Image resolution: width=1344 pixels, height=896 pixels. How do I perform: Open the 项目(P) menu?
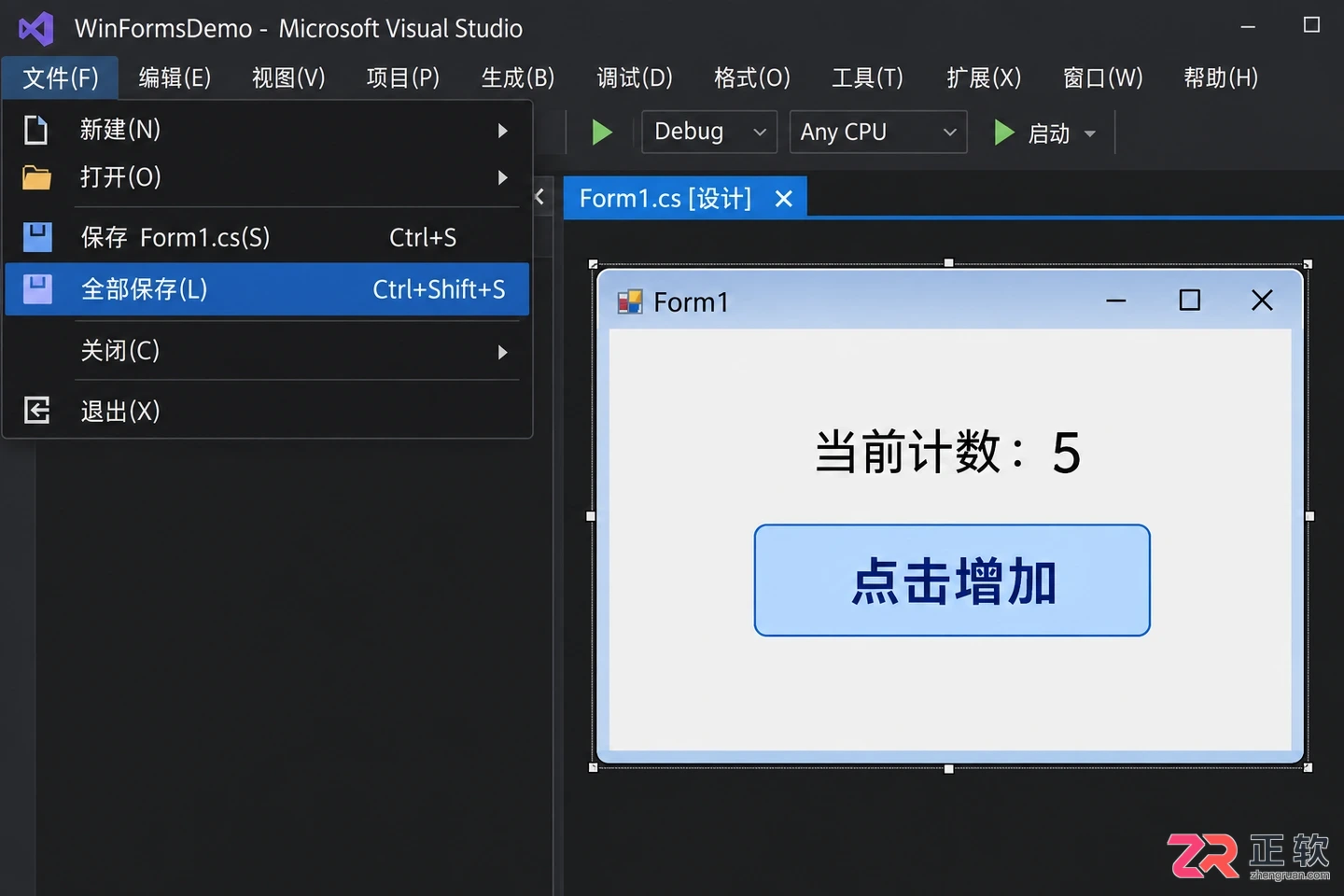pyautogui.click(x=403, y=77)
